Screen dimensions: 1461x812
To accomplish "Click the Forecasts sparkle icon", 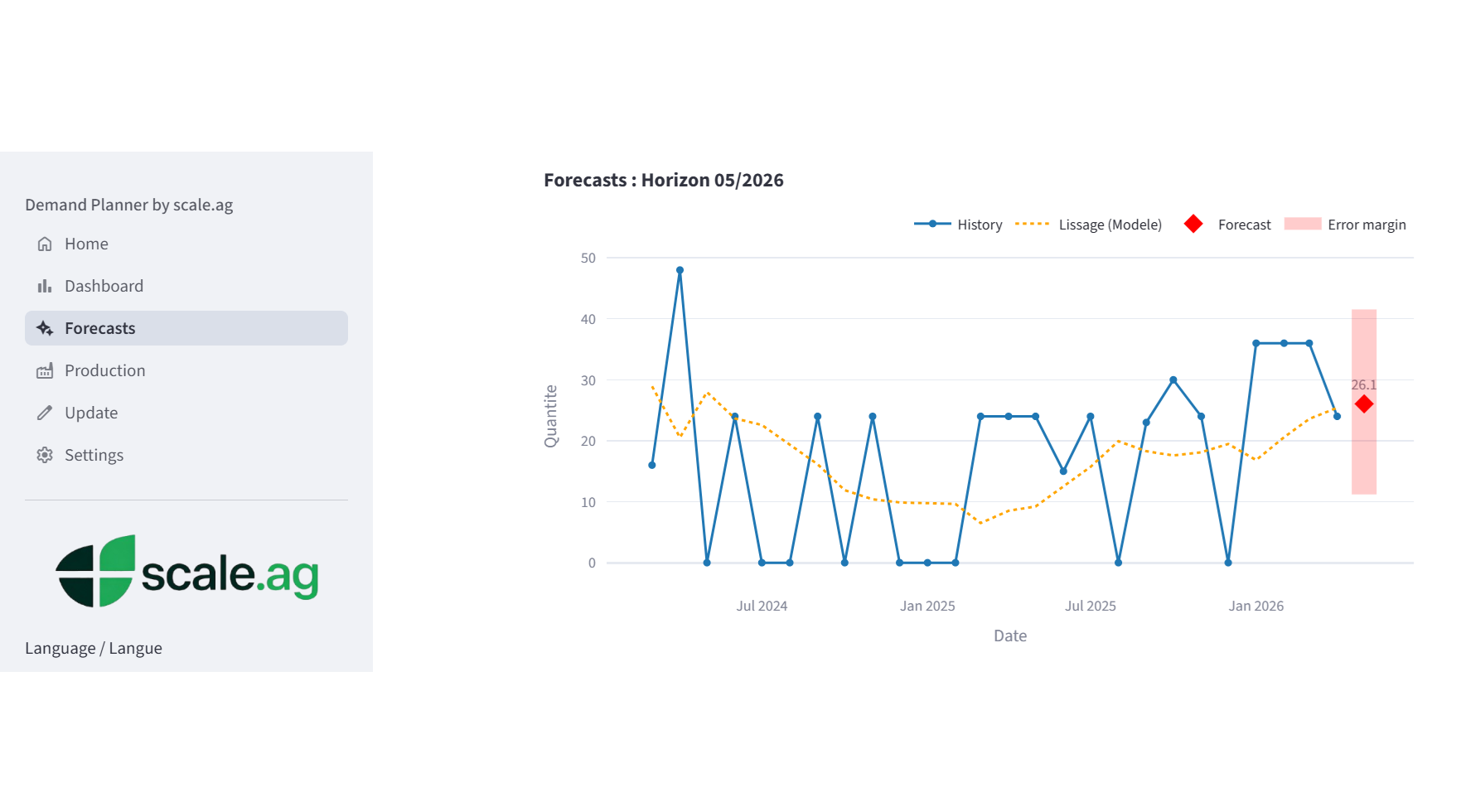I will pos(45,328).
